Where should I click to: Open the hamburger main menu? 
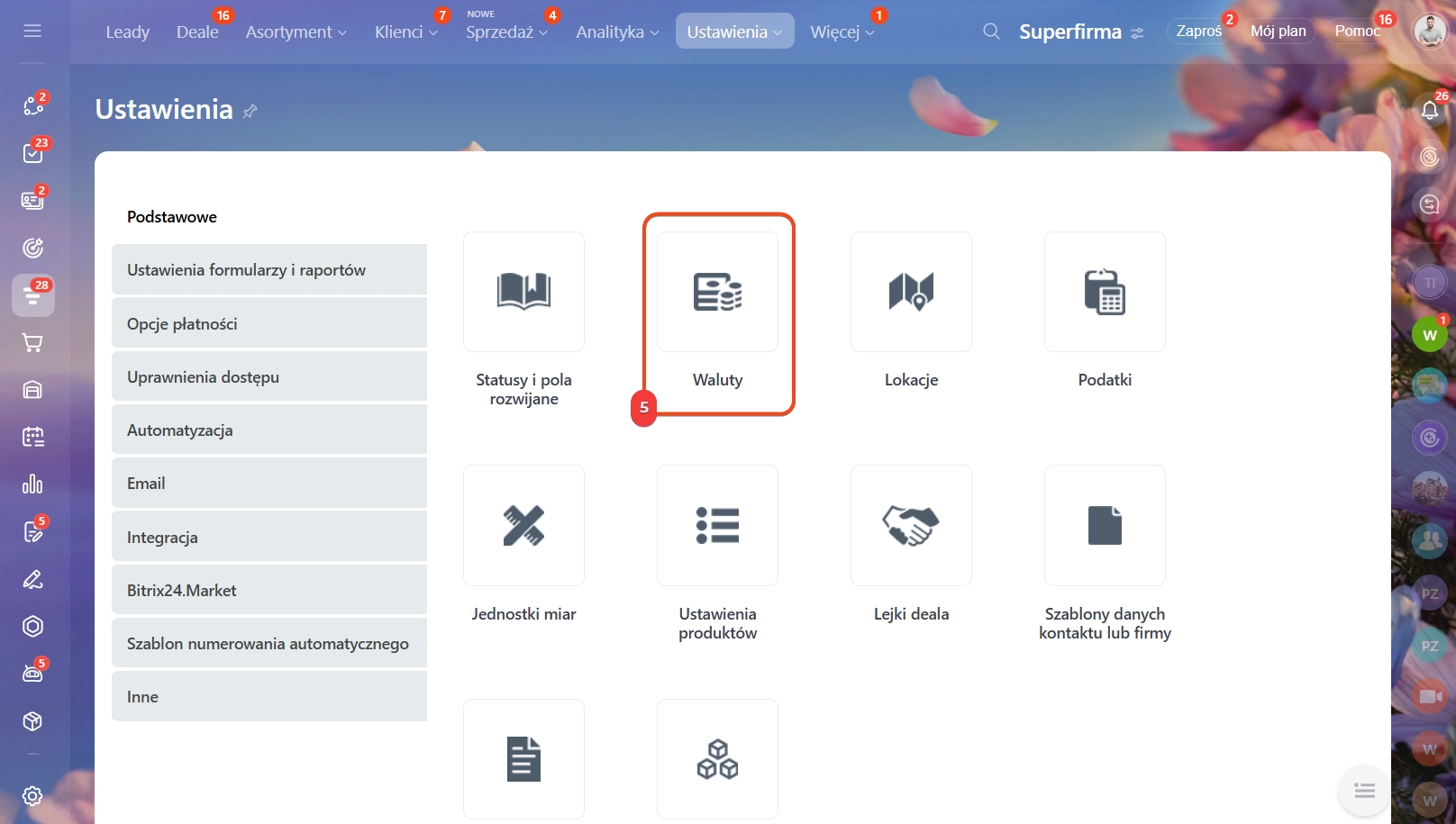click(32, 32)
